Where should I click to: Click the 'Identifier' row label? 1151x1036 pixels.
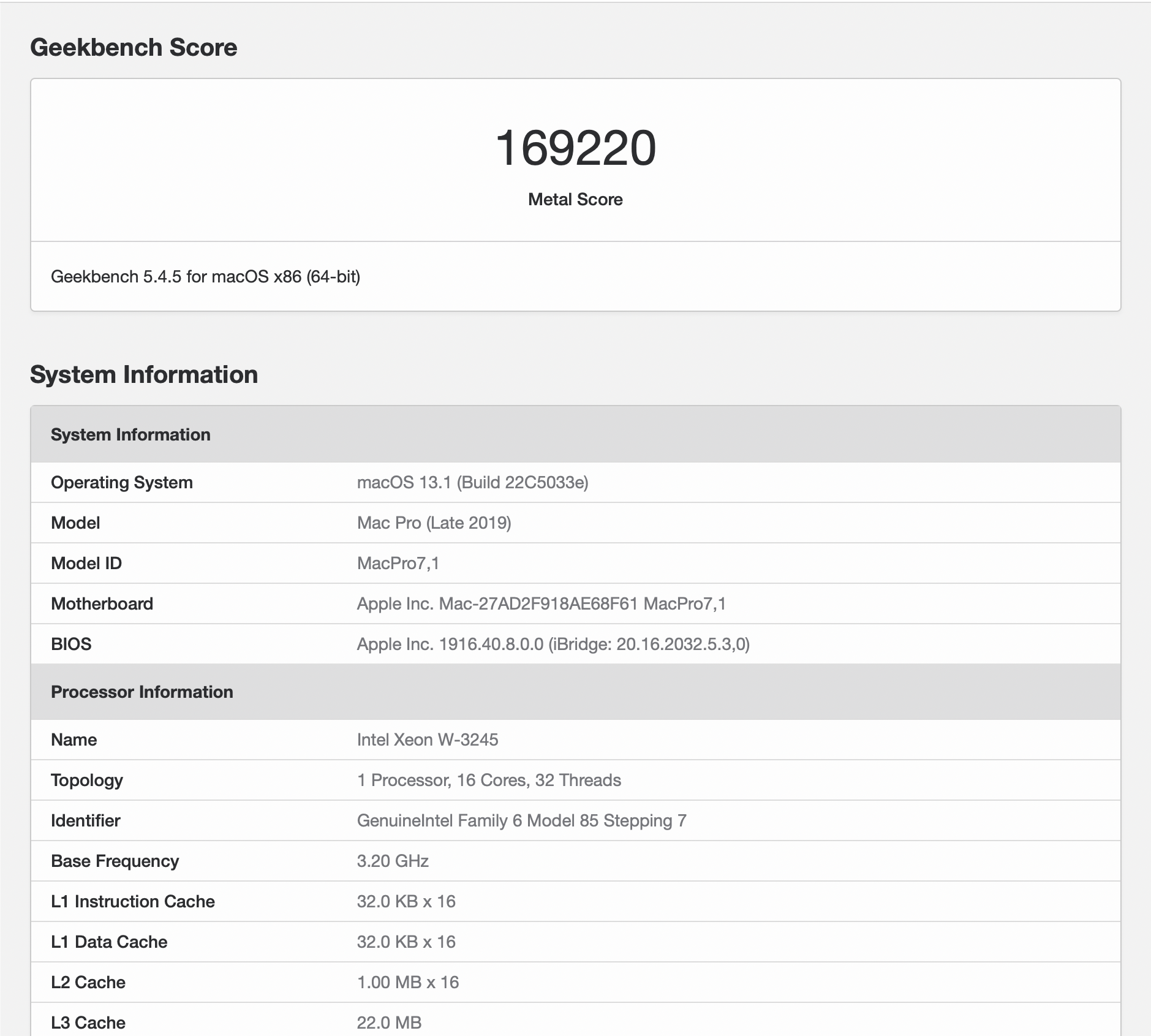click(x=86, y=820)
